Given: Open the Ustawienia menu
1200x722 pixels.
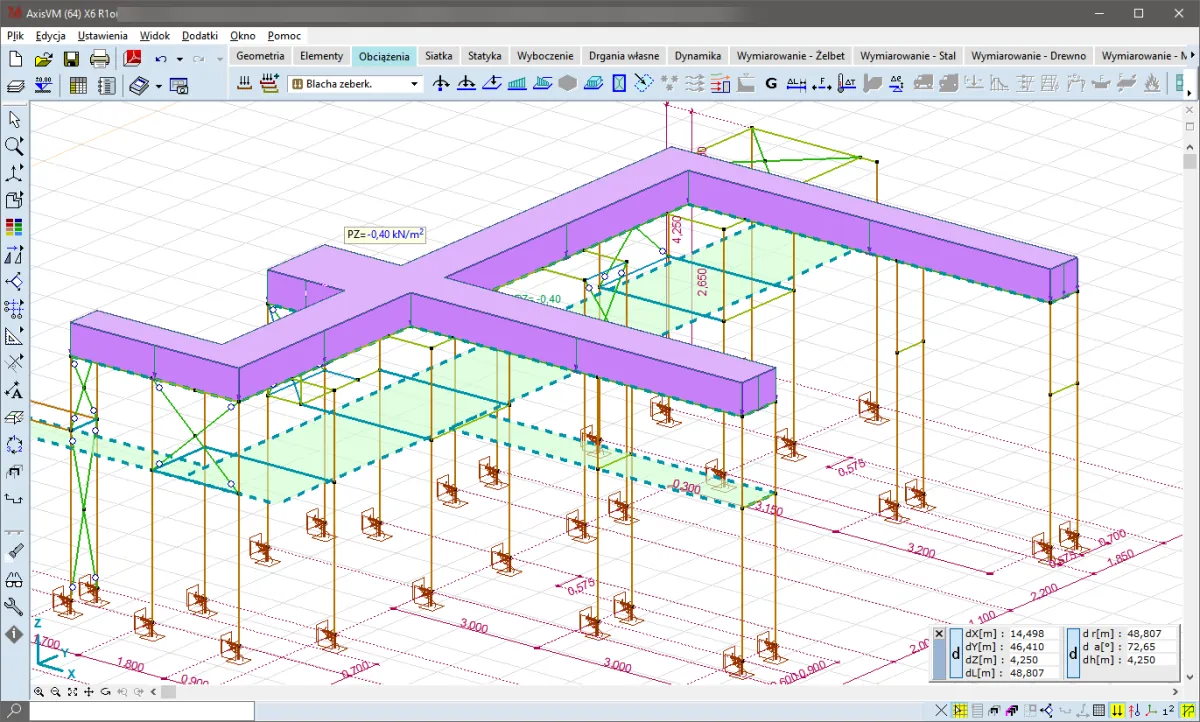Looking at the screenshot, I should pyautogui.click(x=102, y=35).
